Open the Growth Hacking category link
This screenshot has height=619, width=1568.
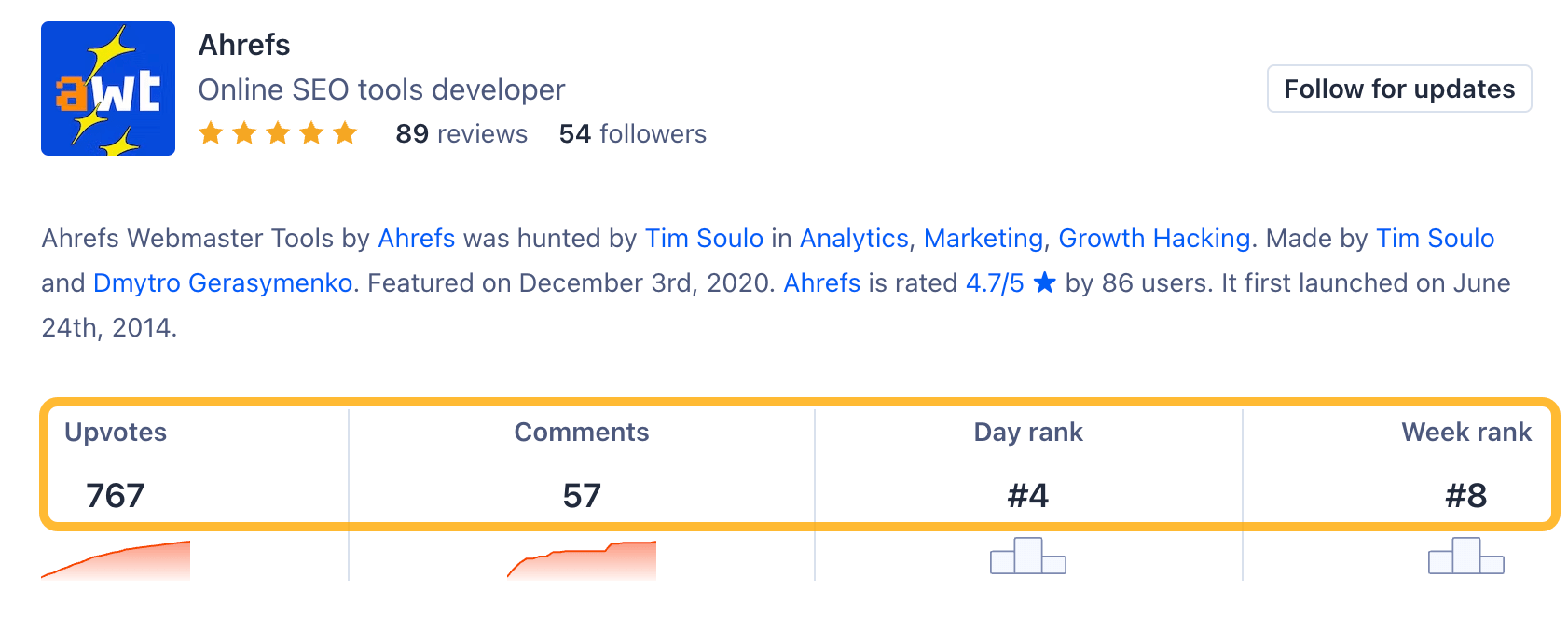click(1154, 239)
